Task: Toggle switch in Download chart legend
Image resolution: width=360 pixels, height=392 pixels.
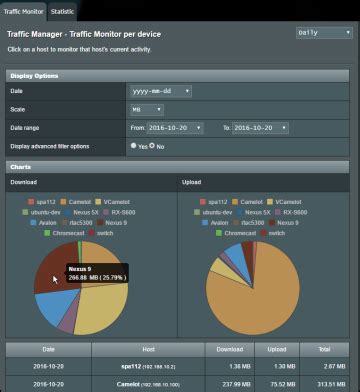Action: coord(101,233)
